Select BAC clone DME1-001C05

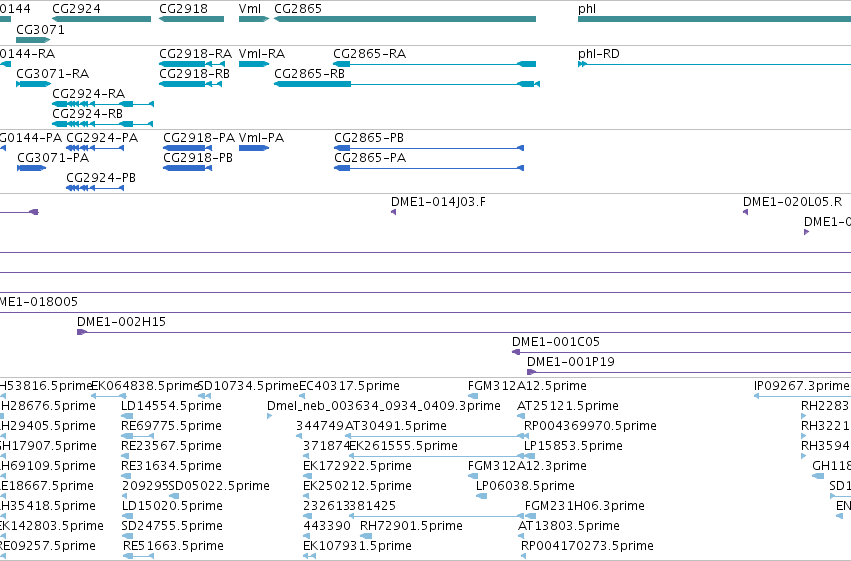coord(682,353)
